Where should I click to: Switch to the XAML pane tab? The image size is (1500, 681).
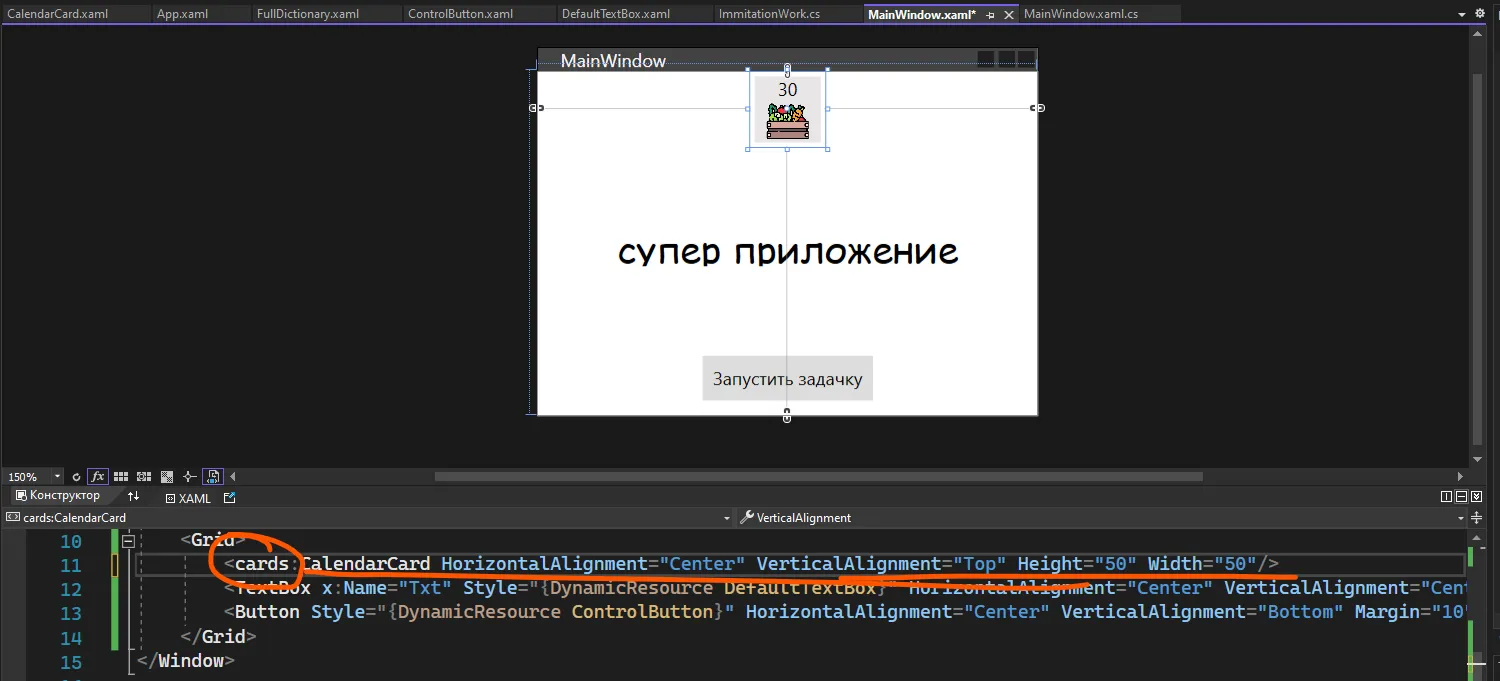(188, 497)
